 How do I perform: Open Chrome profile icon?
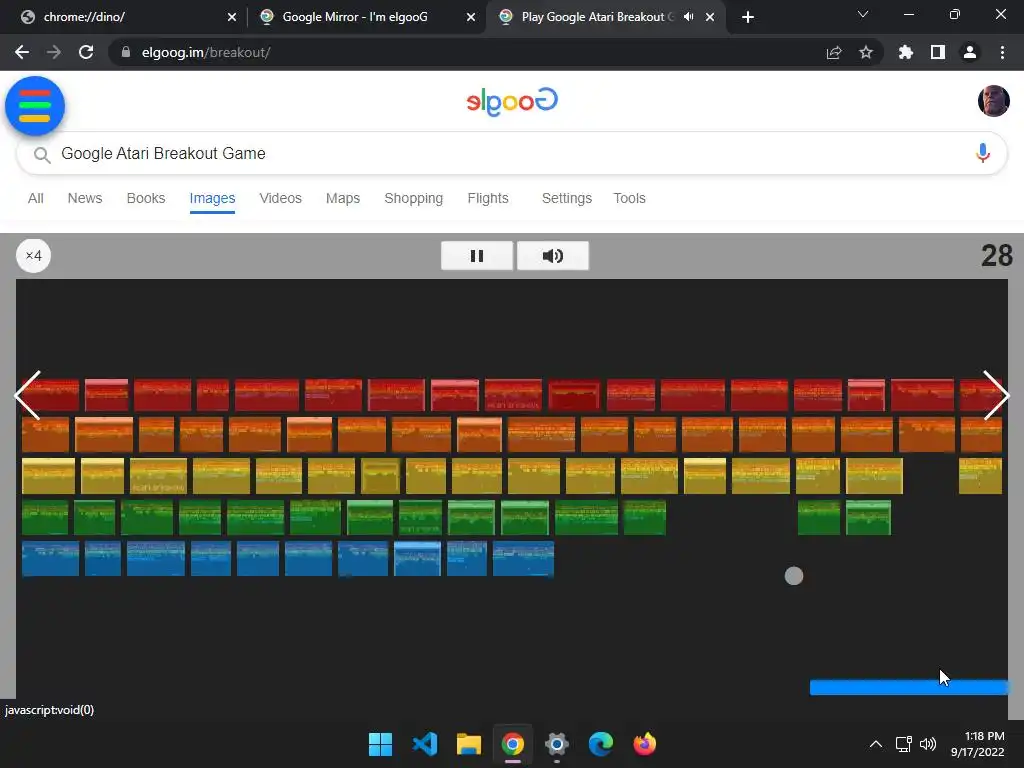point(970,52)
